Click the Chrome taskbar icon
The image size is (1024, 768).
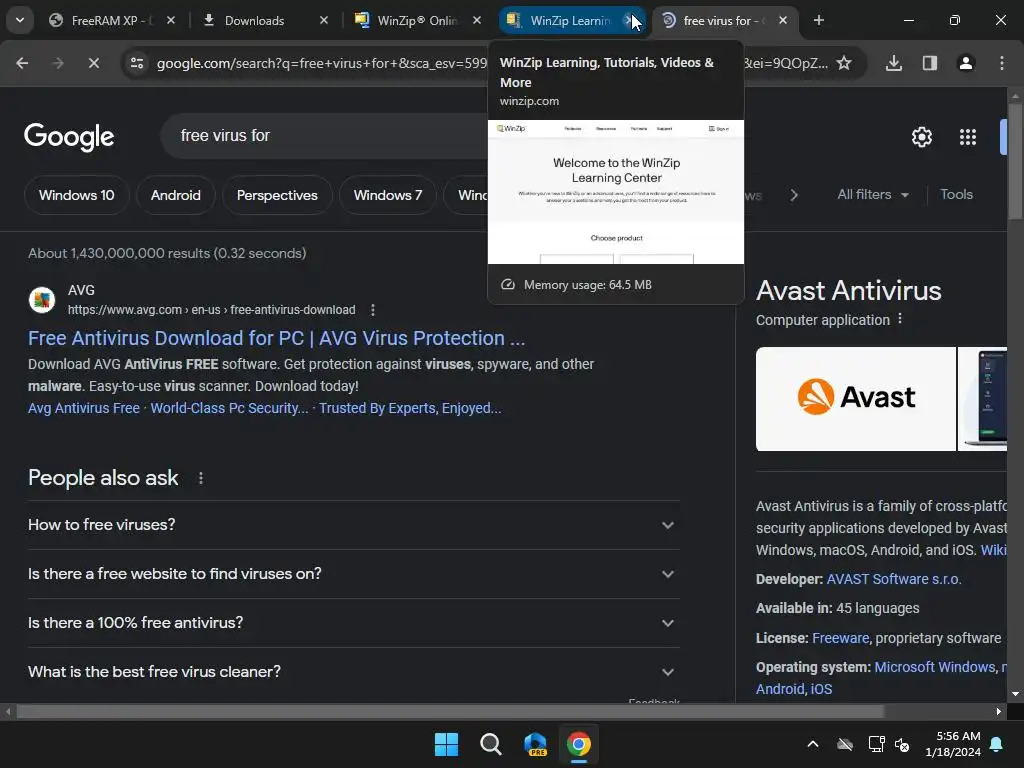pyautogui.click(x=579, y=744)
